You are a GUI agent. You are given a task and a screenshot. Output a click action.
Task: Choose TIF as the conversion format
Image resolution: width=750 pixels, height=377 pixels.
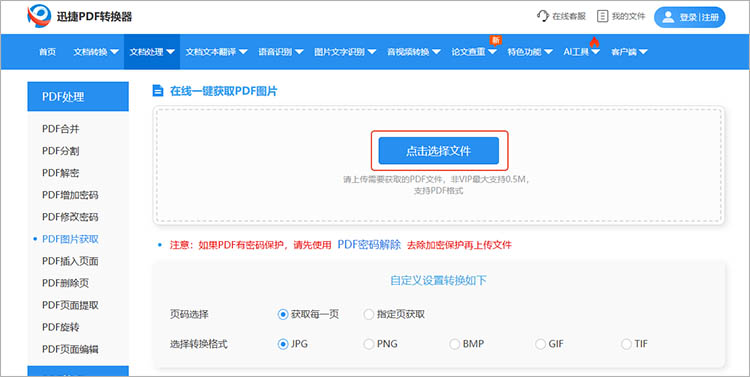pos(626,344)
